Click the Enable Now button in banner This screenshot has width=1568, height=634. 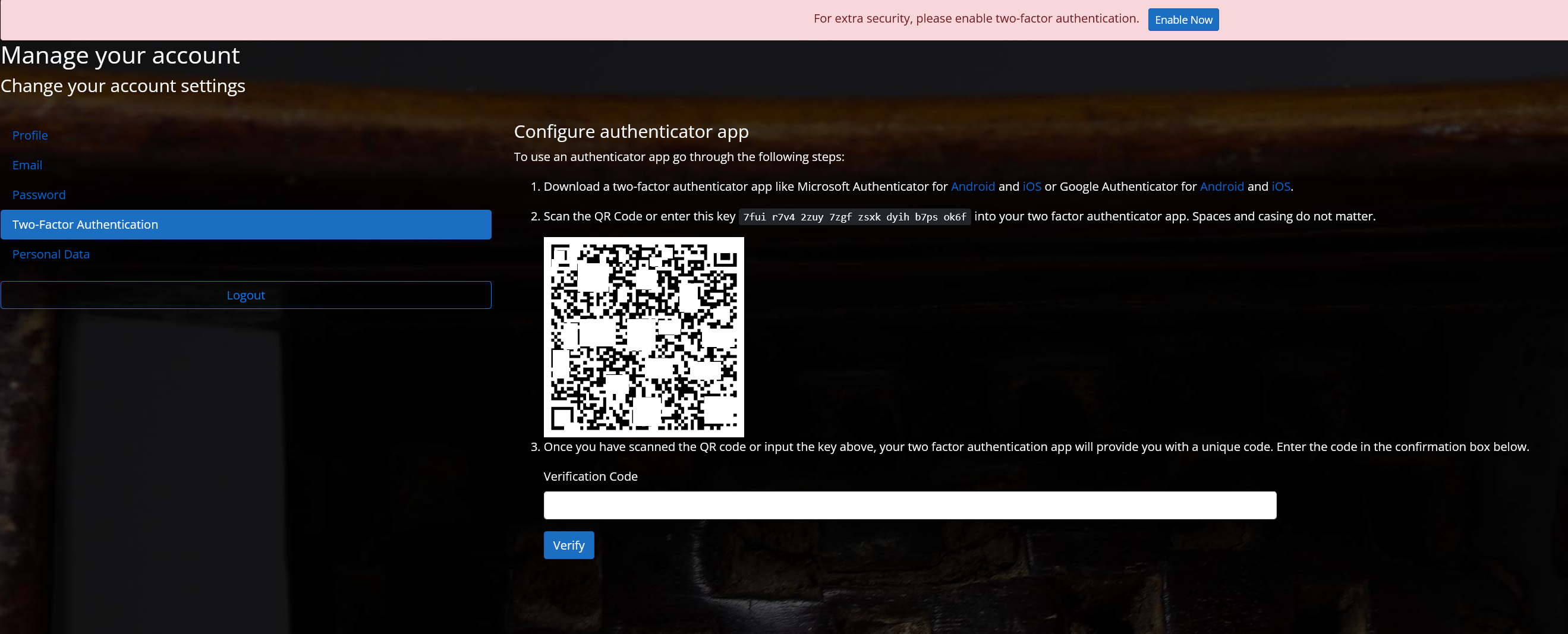point(1183,20)
